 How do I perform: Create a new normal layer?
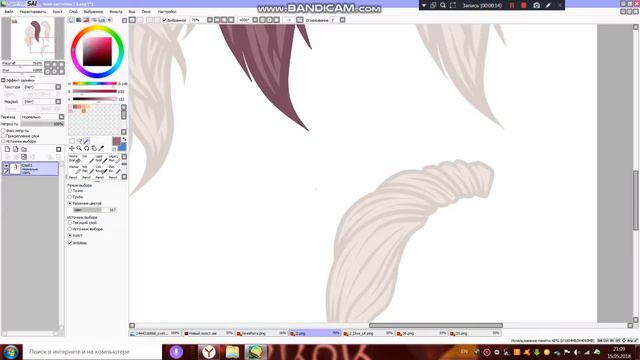pyautogui.click(x=7, y=149)
